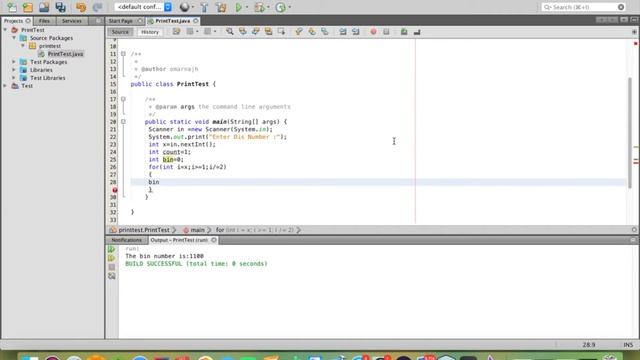
Task: Open the Start Page tab
Action: tap(120, 21)
